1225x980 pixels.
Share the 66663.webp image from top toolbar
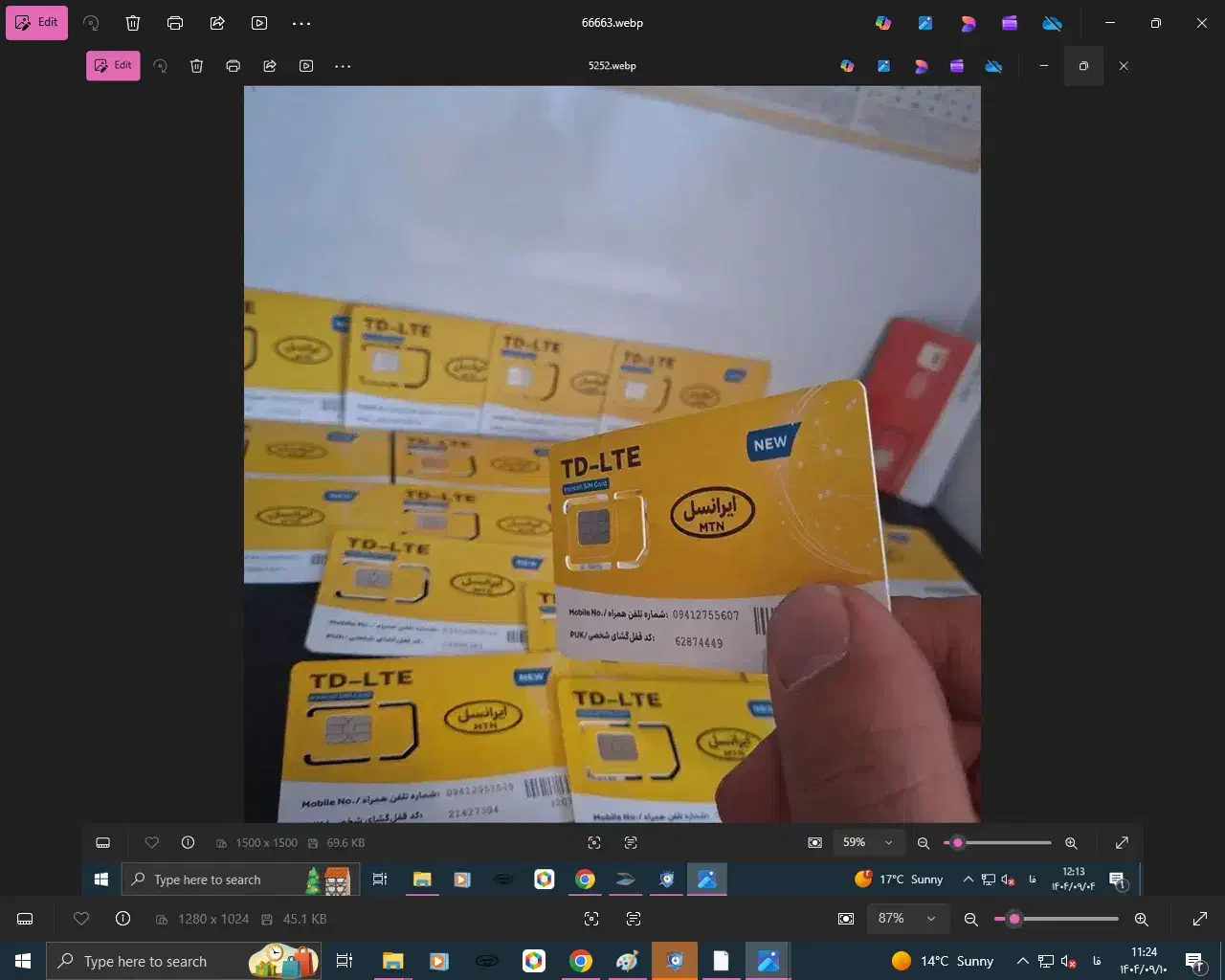click(x=217, y=23)
